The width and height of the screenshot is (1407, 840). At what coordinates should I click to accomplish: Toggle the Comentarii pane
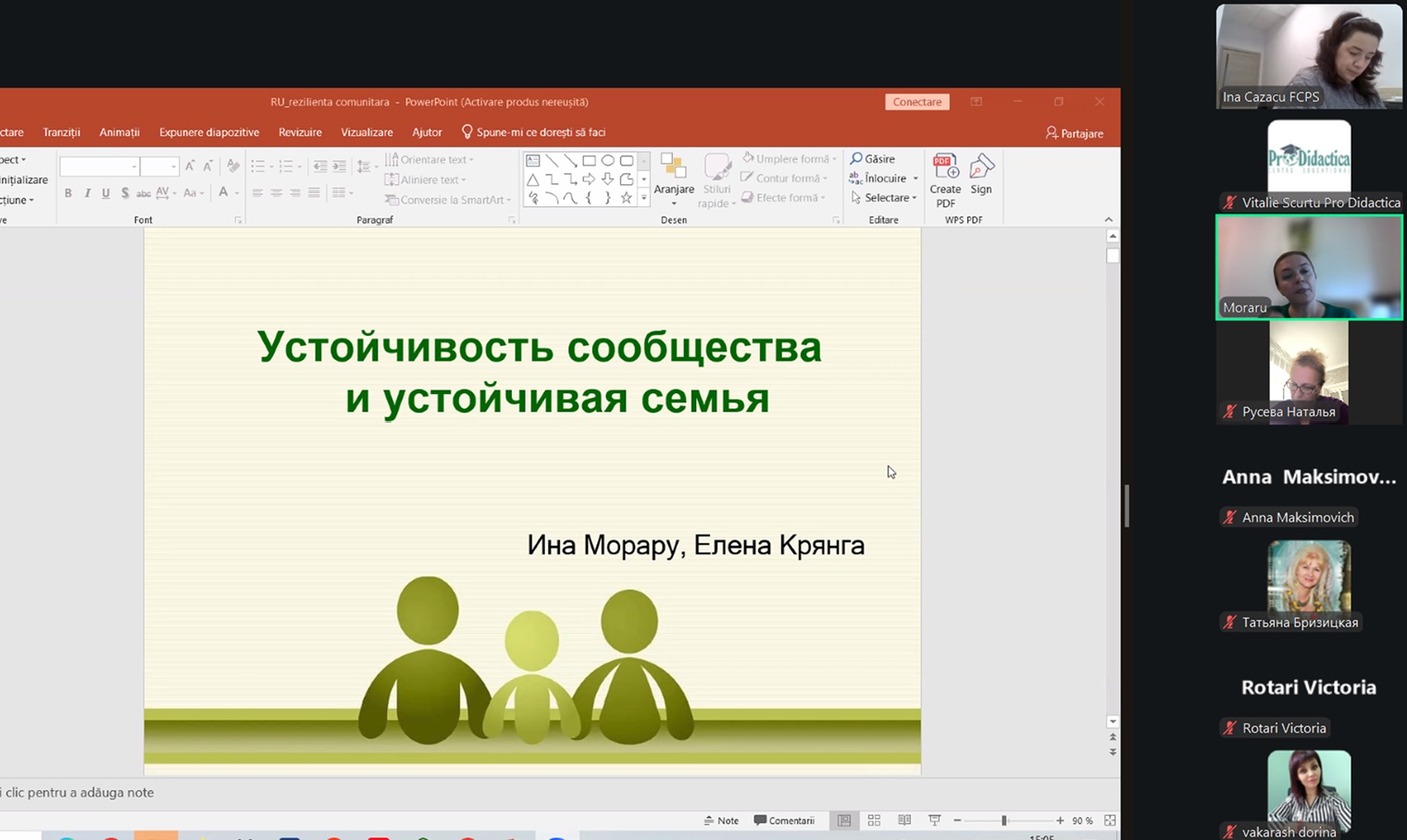(784, 821)
